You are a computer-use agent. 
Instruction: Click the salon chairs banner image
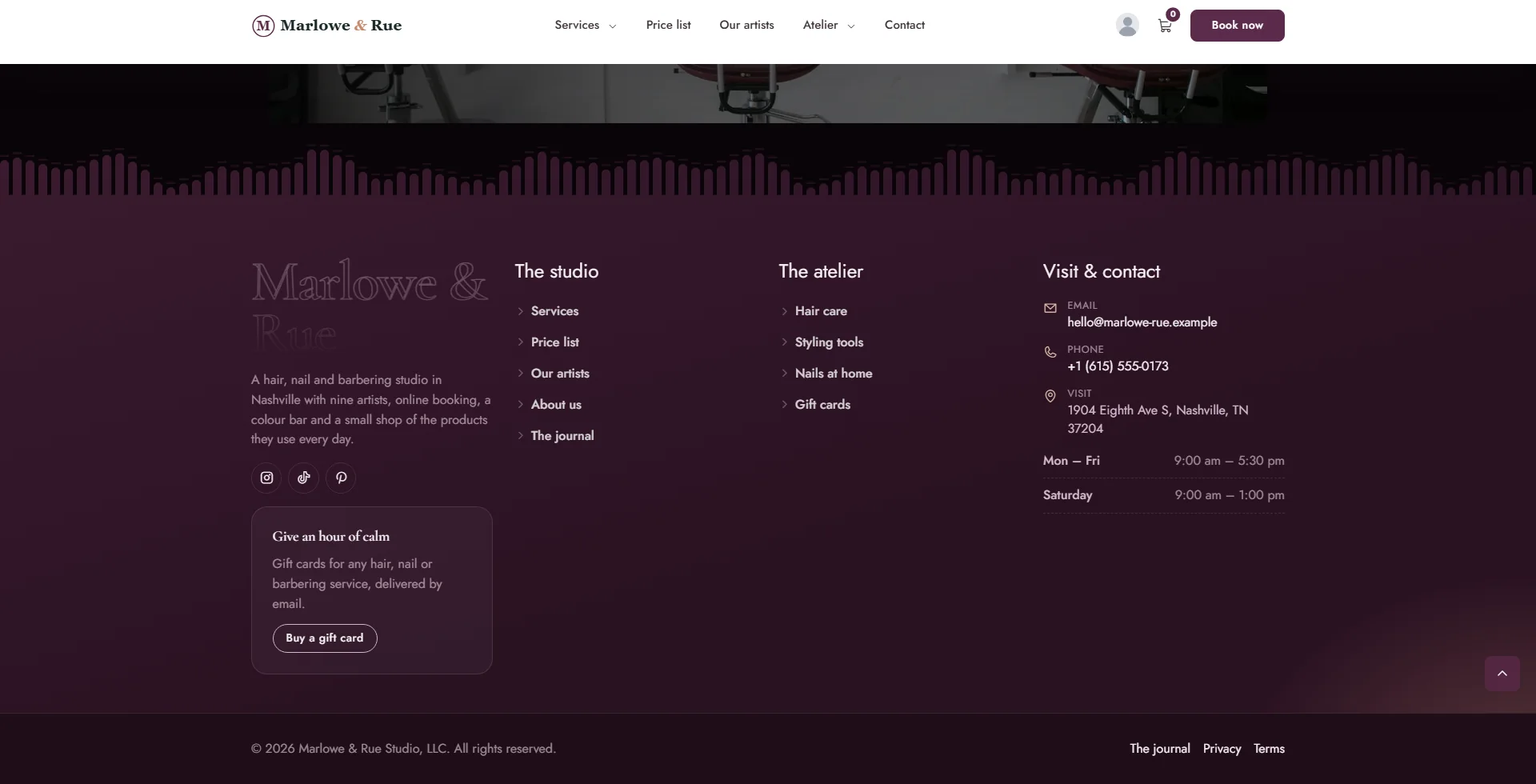tap(768, 94)
